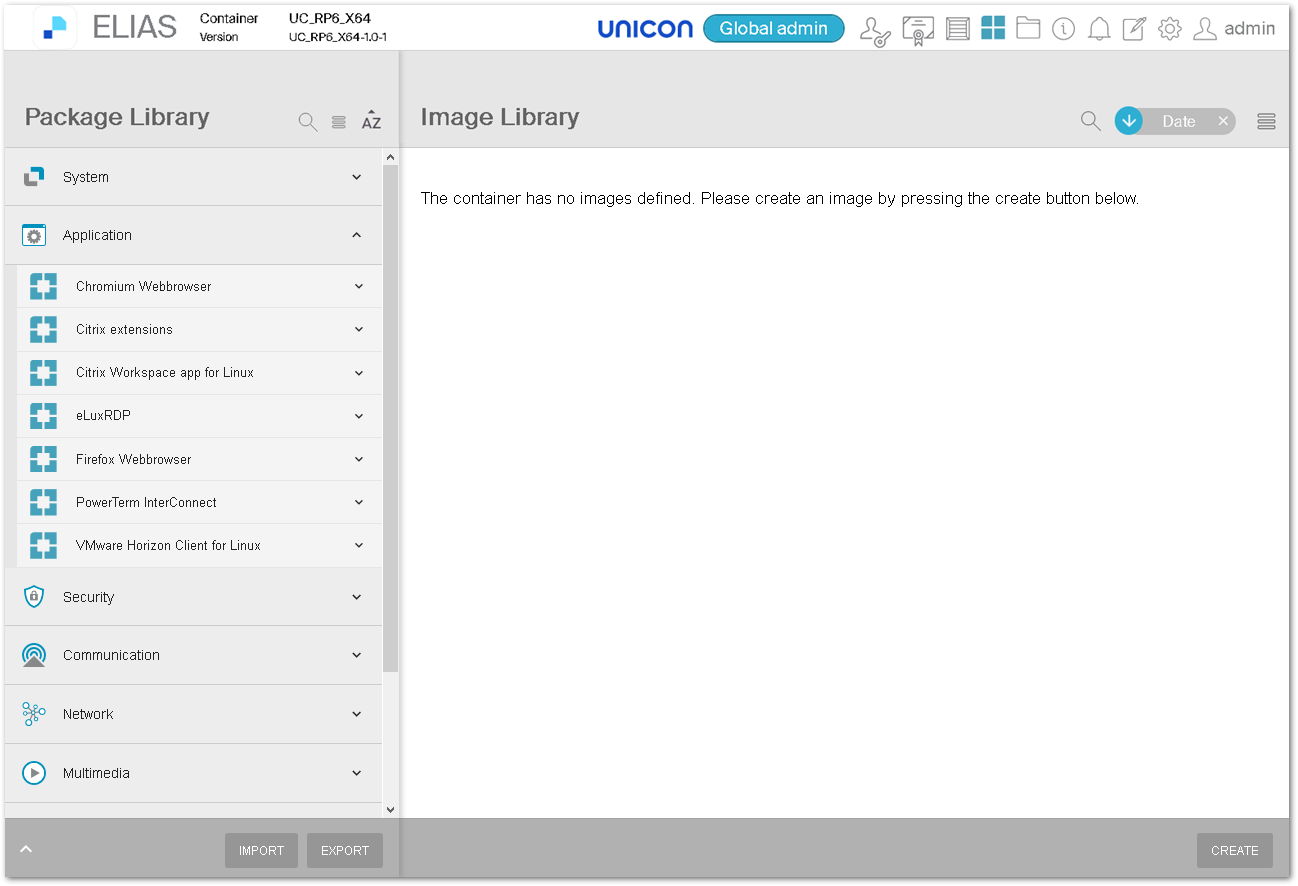Open the edit note pencil icon
The image size is (1298, 886).
1134,29
